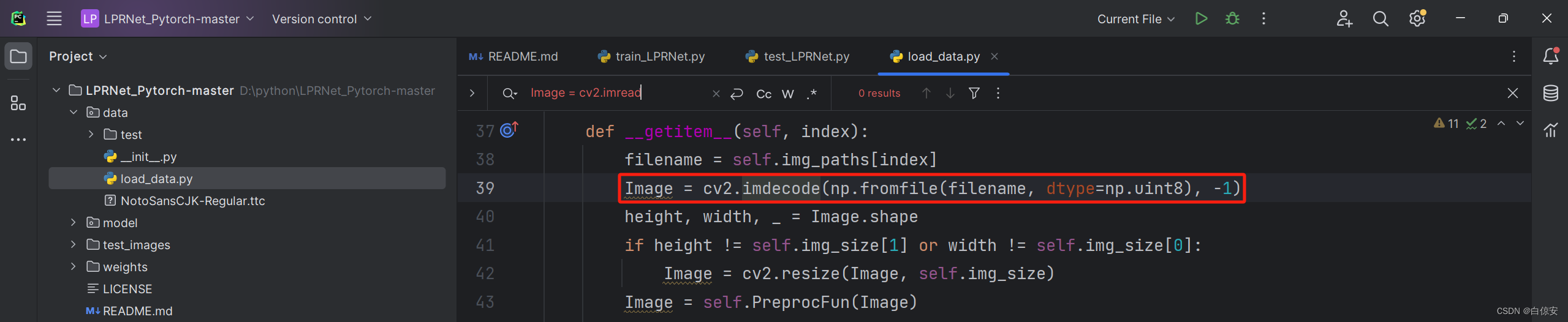Screen dimensions: 1568x322
Task: Expand the test folder
Action: tap(91, 134)
